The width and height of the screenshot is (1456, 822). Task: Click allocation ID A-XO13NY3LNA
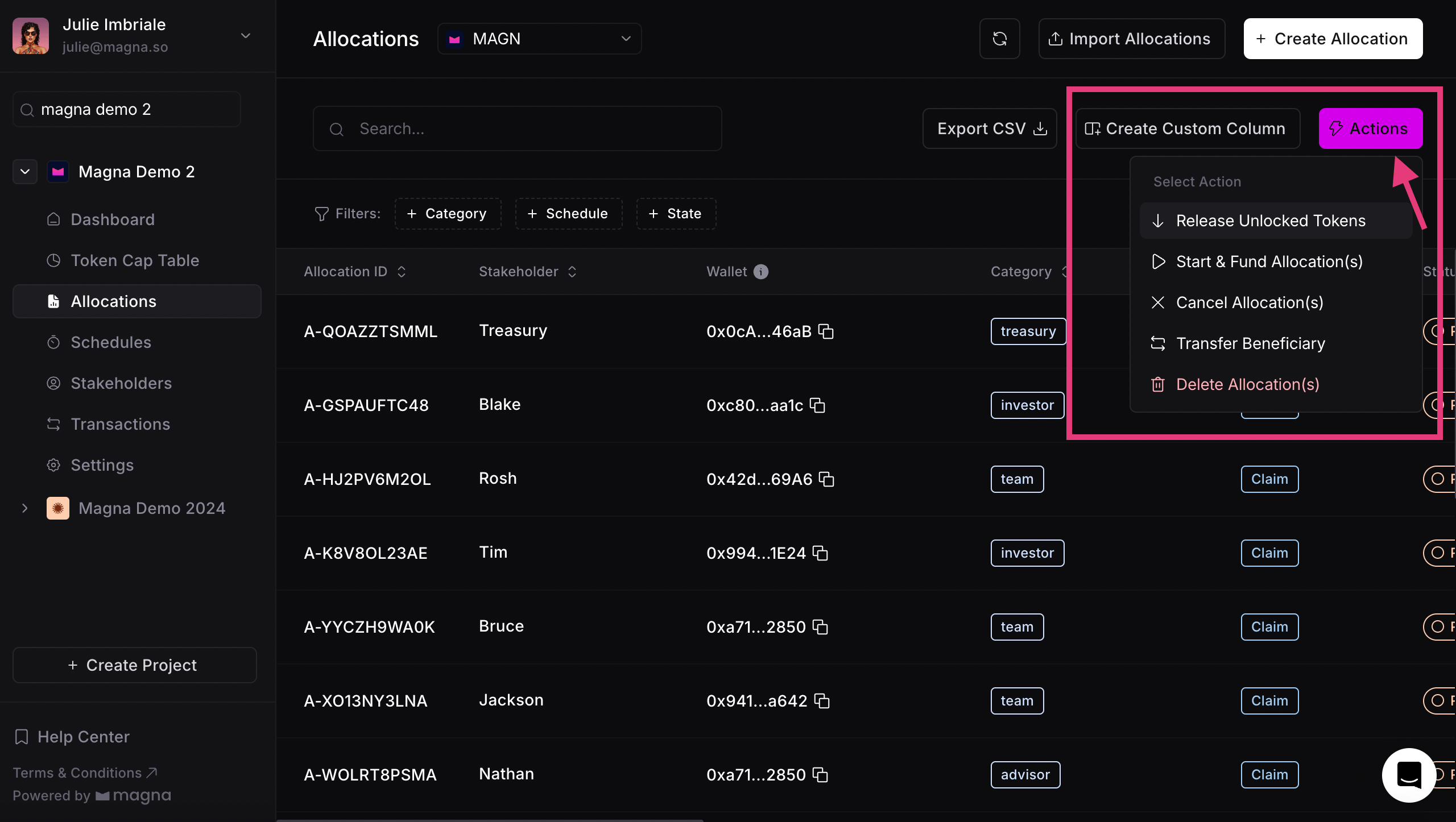pyautogui.click(x=366, y=701)
